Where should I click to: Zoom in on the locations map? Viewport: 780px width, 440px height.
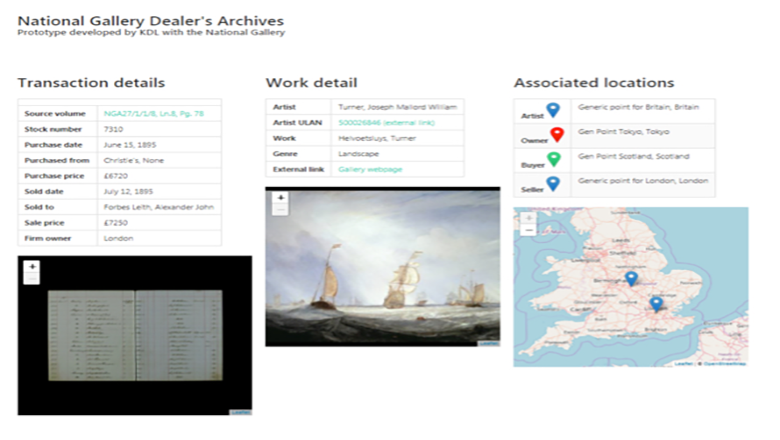(529, 218)
